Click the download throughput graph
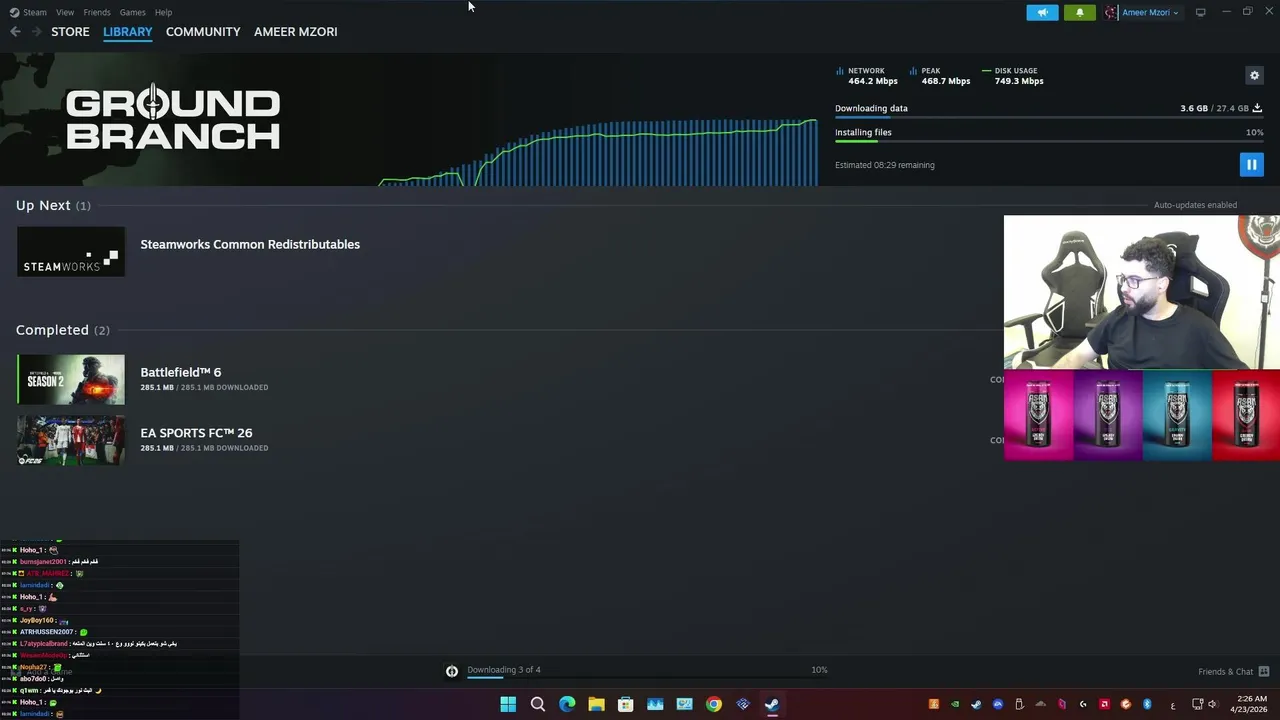Image resolution: width=1280 pixels, height=720 pixels. [598, 152]
